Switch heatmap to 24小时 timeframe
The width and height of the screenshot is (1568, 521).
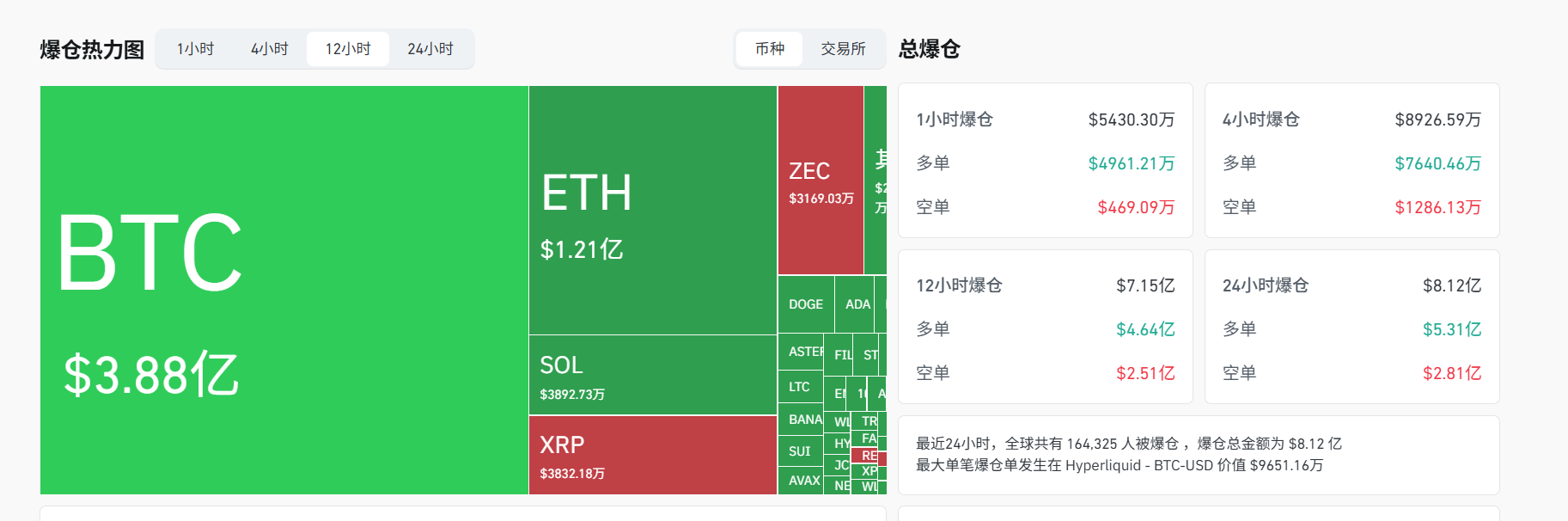point(430,49)
